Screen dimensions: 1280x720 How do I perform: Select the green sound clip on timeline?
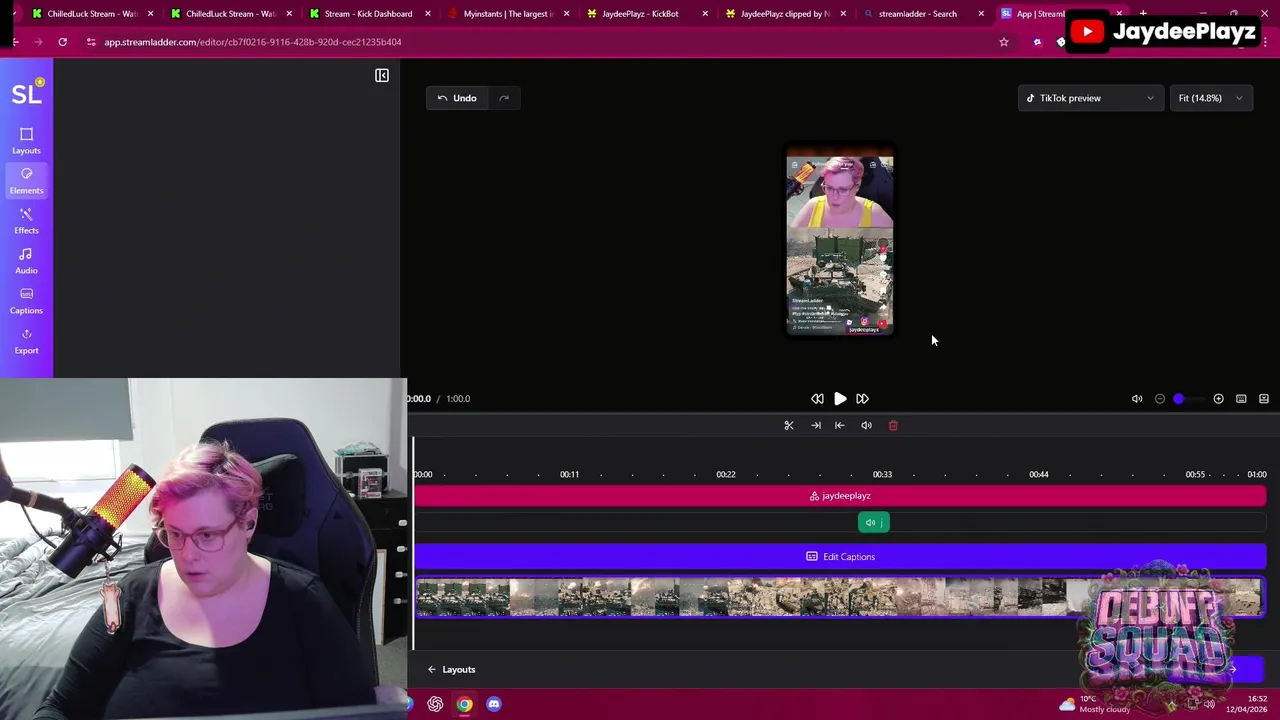tap(873, 523)
